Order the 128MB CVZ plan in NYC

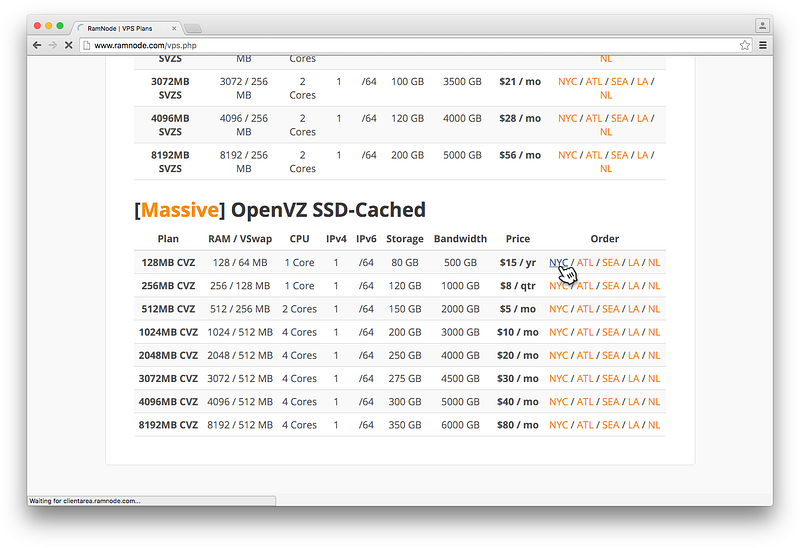pyautogui.click(x=558, y=262)
